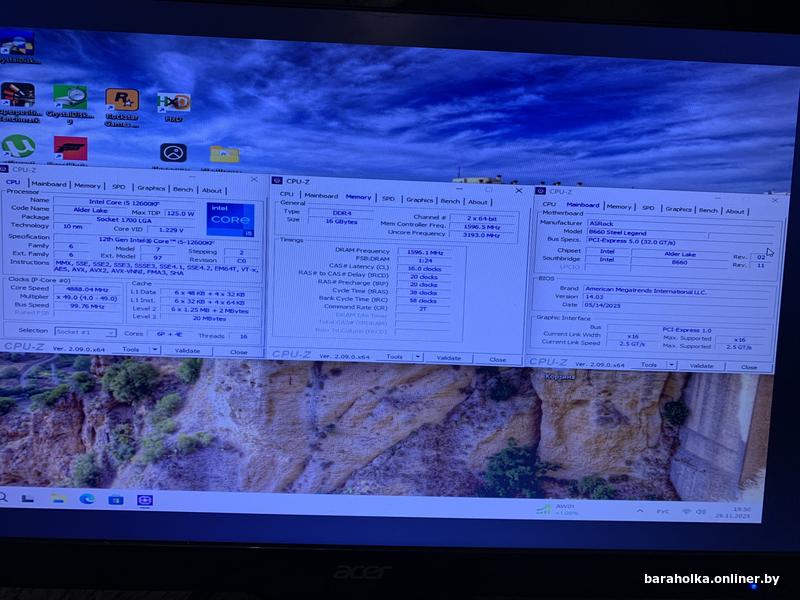Select the Корзина desktop label
The image size is (800, 600).
[560, 377]
